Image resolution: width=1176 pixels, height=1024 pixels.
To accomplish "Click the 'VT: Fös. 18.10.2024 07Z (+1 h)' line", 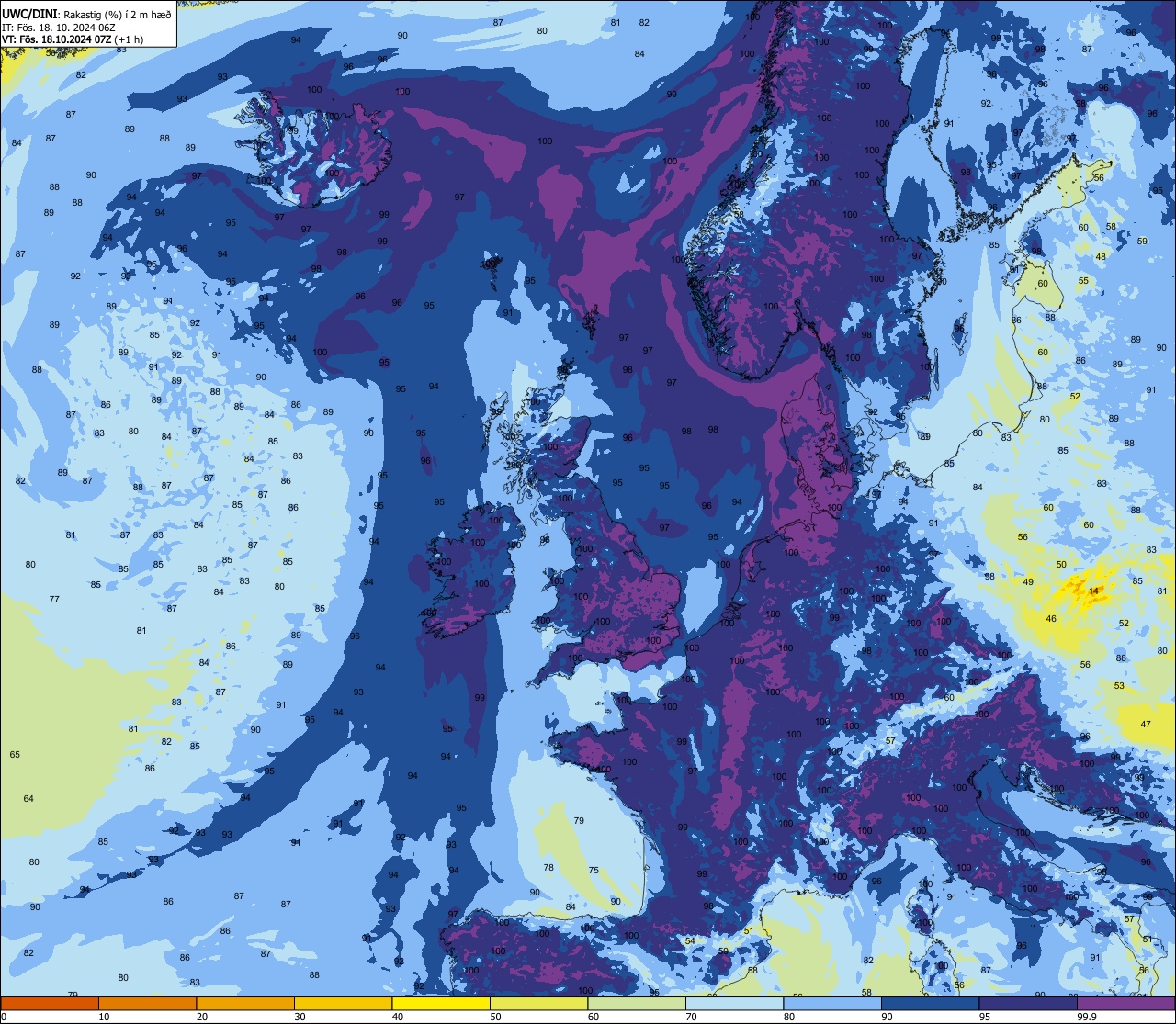I will click(x=73, y=39).
